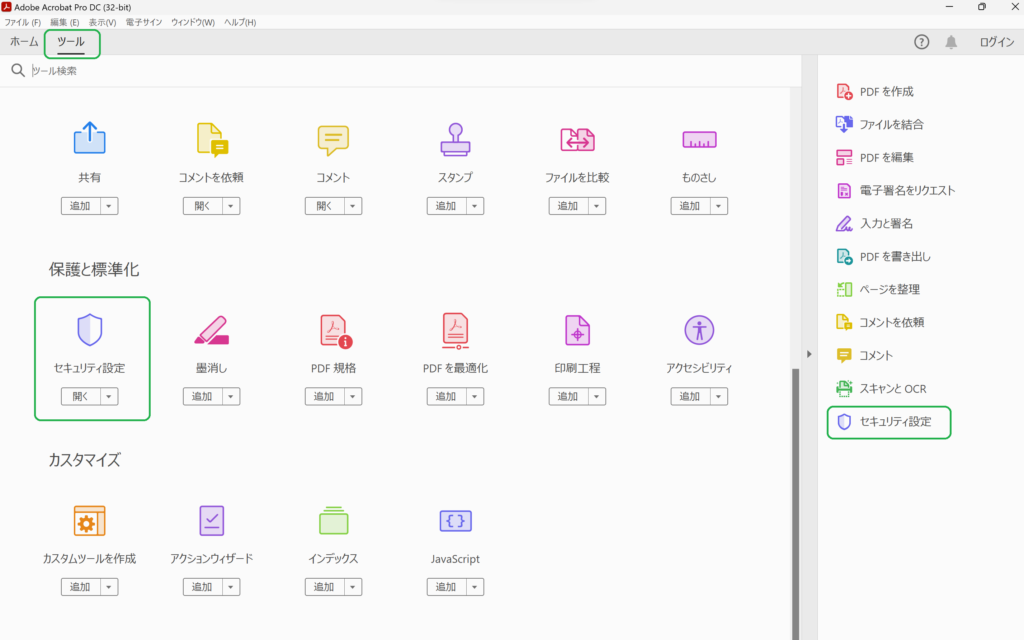Viewport: 1024px width, 640px height.
Task: Collapse the right pane with the arrow
Action: pyautogui.click(x=809, y=354)
